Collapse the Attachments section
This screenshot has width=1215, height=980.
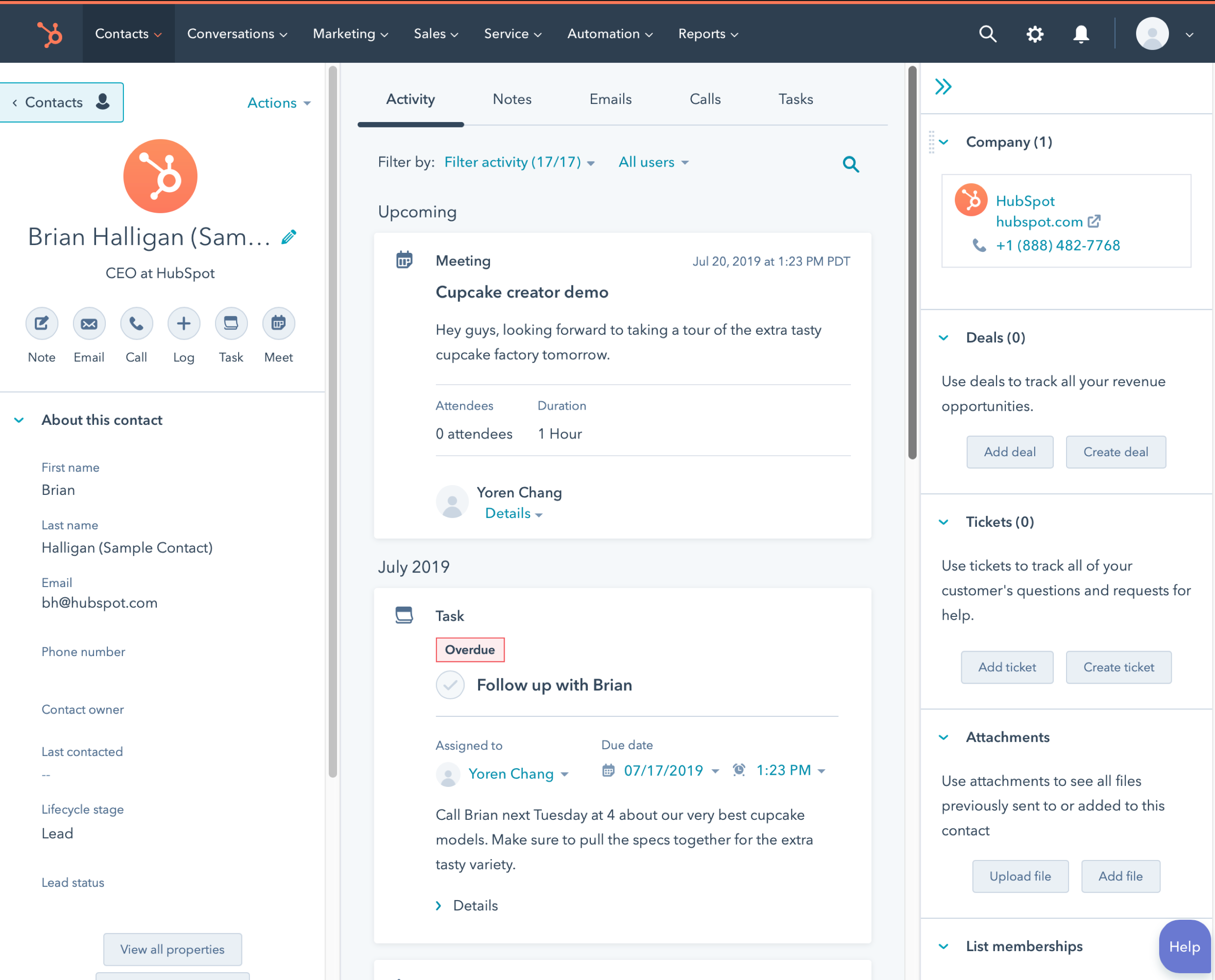click(x=944, y=736)
